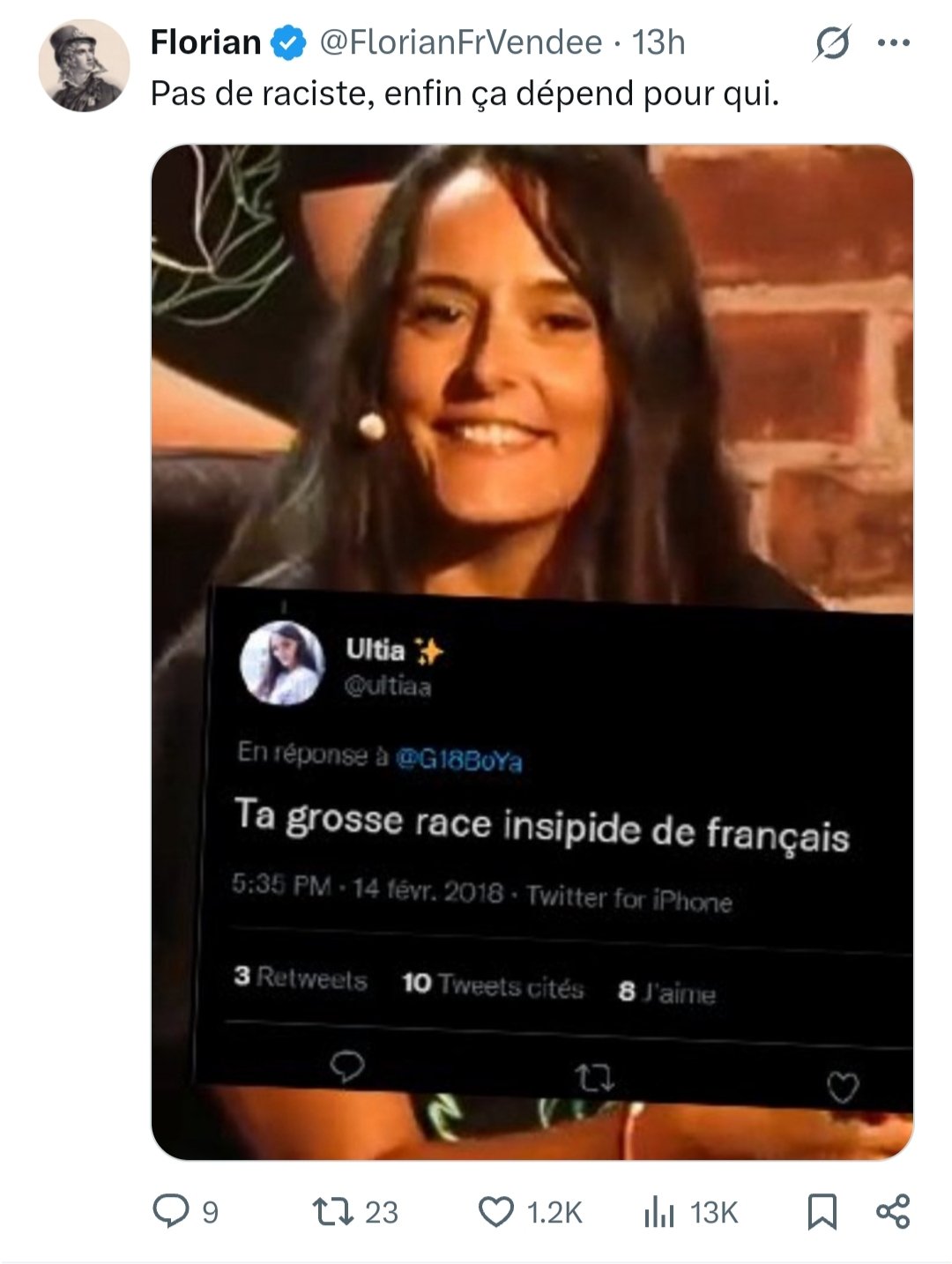View analytics via bar chart icon
Viewport: 952px width, 1264px height.
pyautogui.click(x=658, y=1212)
